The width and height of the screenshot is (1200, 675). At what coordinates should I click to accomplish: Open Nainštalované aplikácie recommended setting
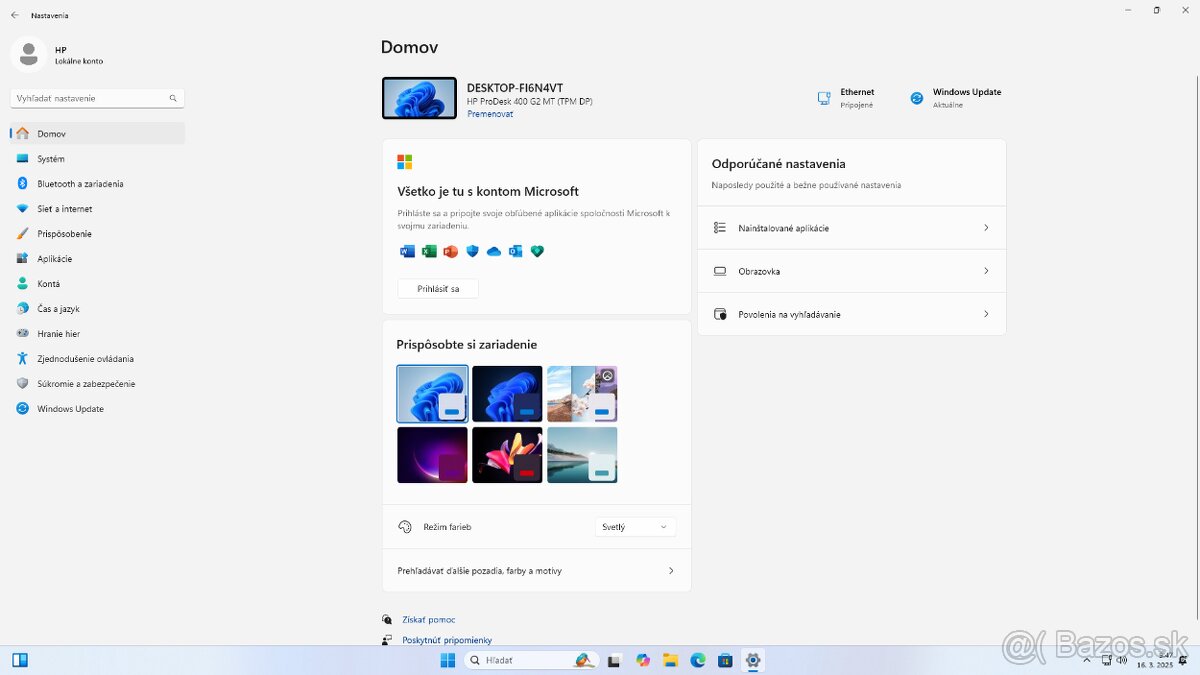851,228
